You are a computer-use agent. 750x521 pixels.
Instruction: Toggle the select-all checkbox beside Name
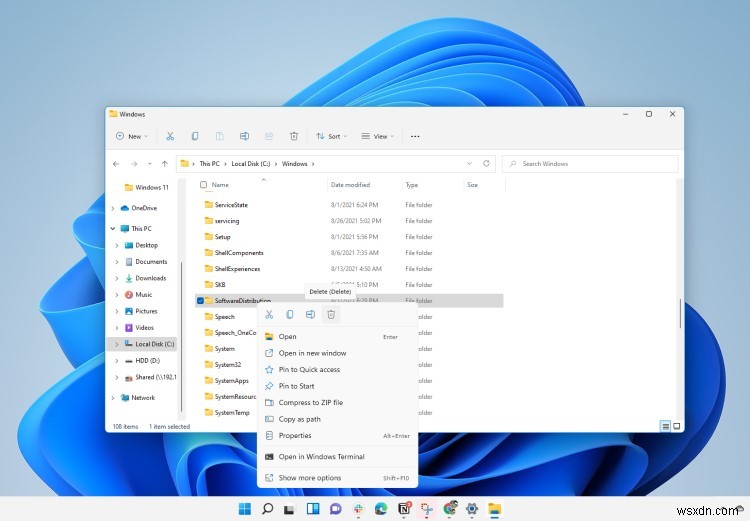[x=203, y=185]
